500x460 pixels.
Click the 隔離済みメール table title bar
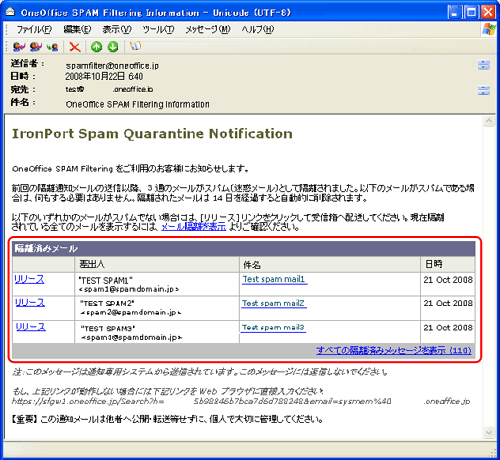pos(244,249)
